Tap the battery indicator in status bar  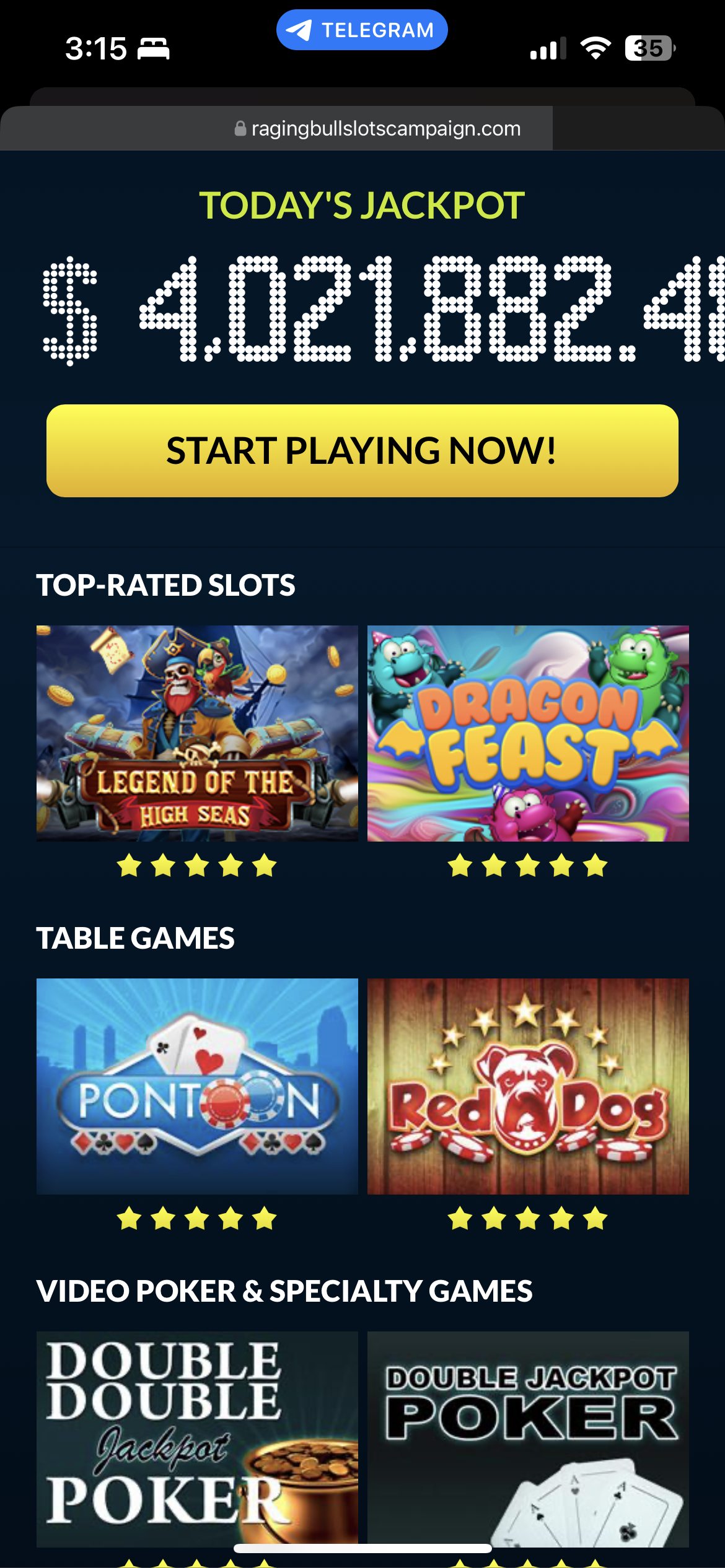coord(650,48)
